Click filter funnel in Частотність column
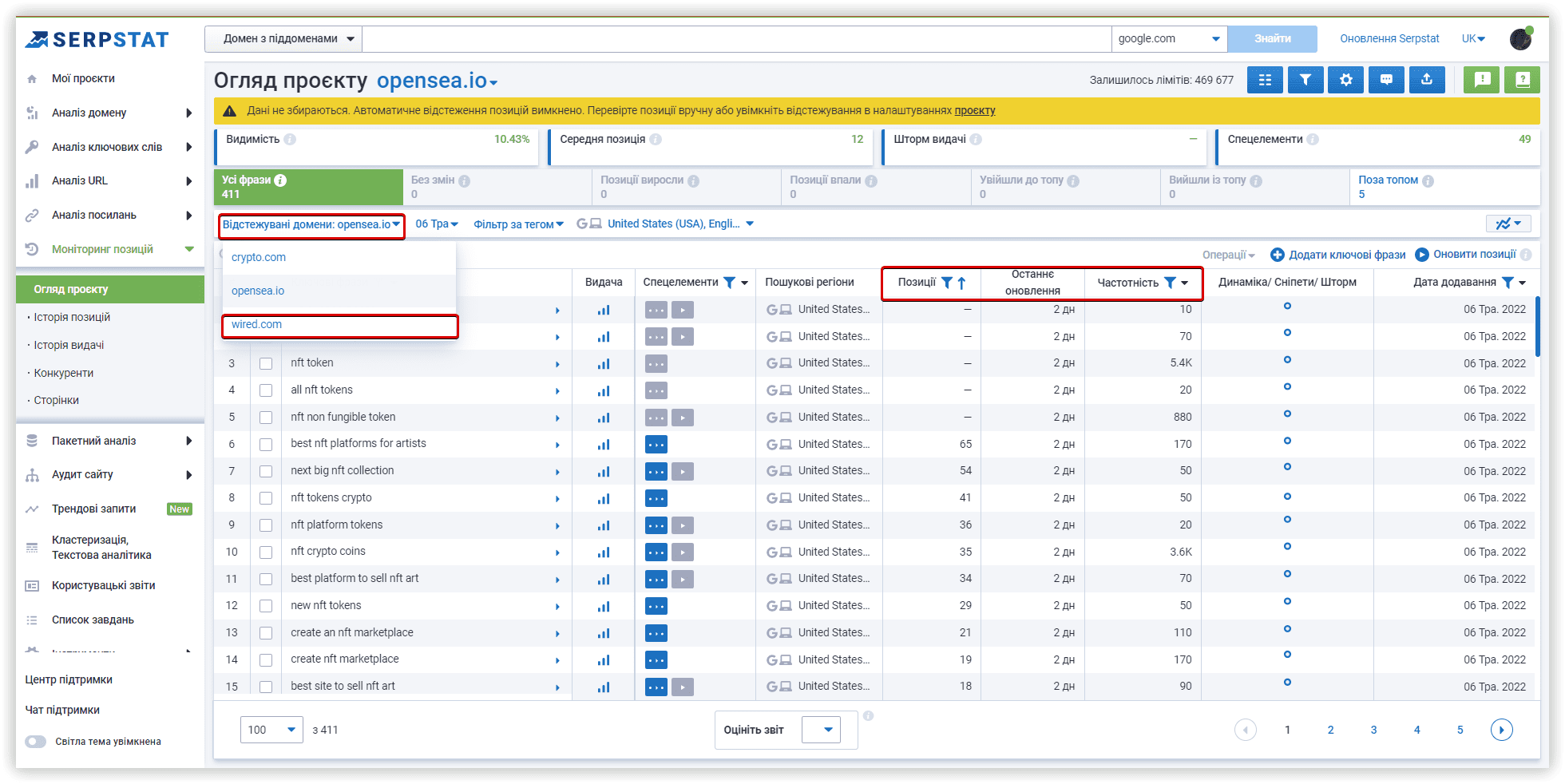This screenshot has width=1565, height=784. pyautogui.click(x=1170, y=283)
